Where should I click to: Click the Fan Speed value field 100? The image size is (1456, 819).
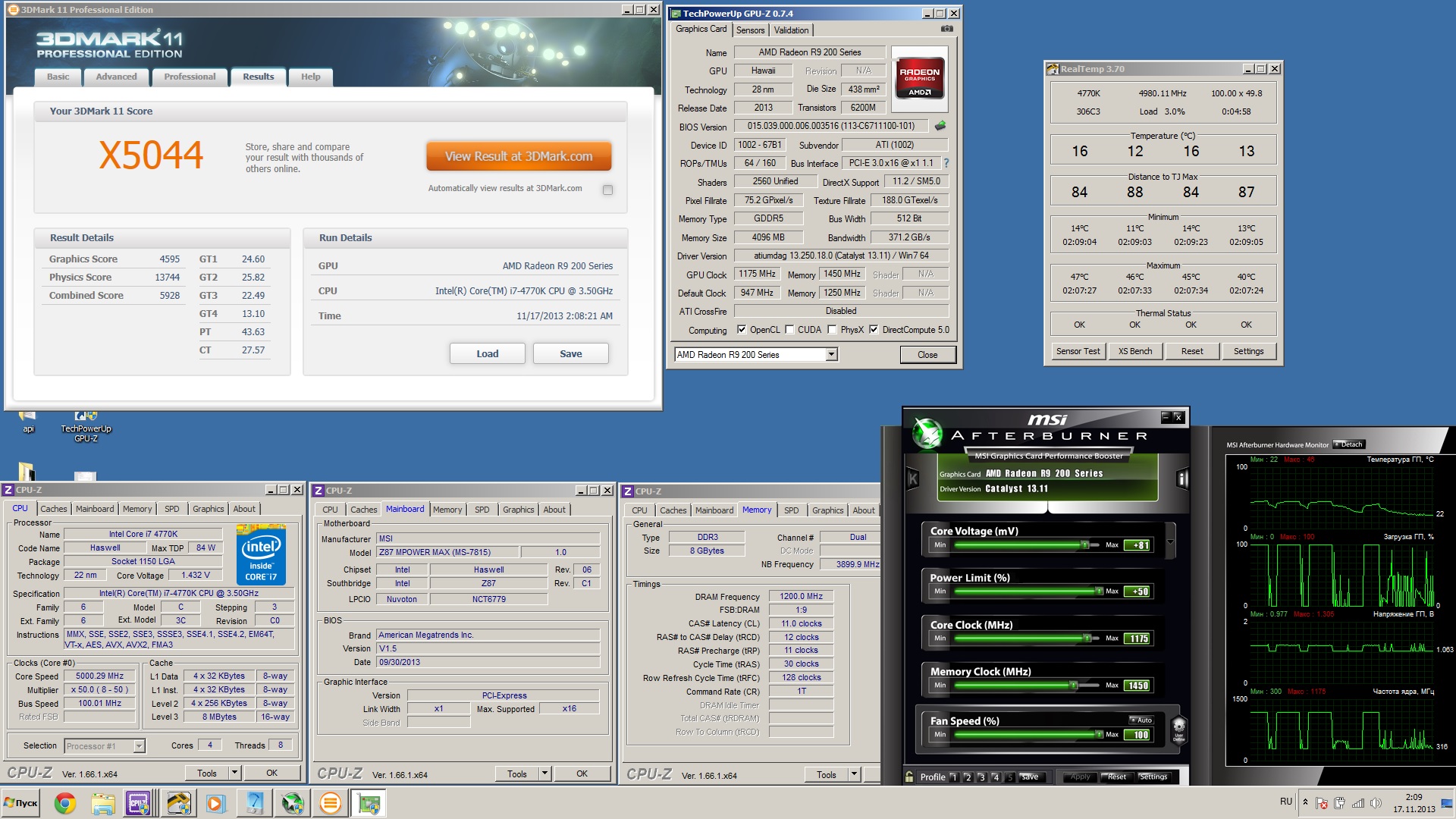pyautogui.click(x=1137, y=735)
